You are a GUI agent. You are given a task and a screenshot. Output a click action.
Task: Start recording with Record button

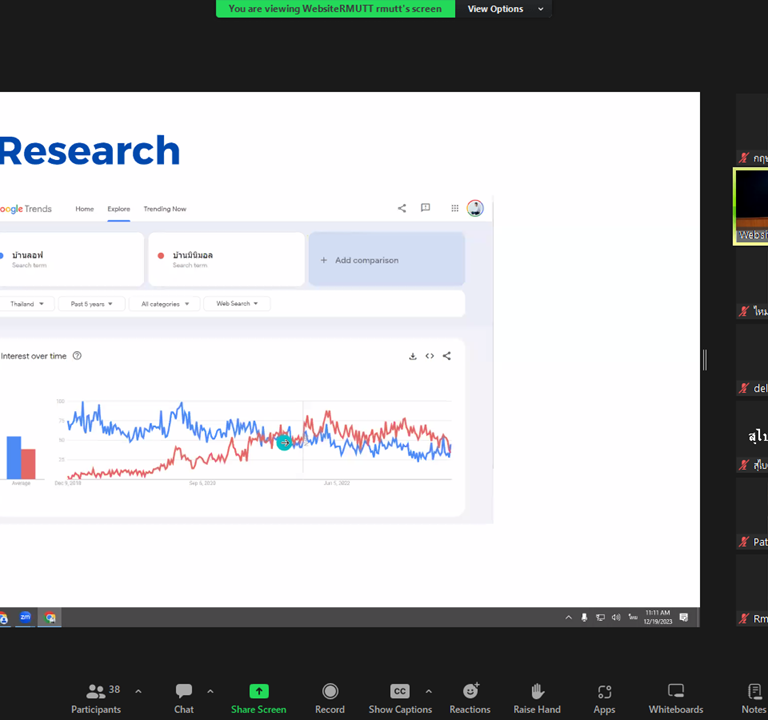click(330, 699)
